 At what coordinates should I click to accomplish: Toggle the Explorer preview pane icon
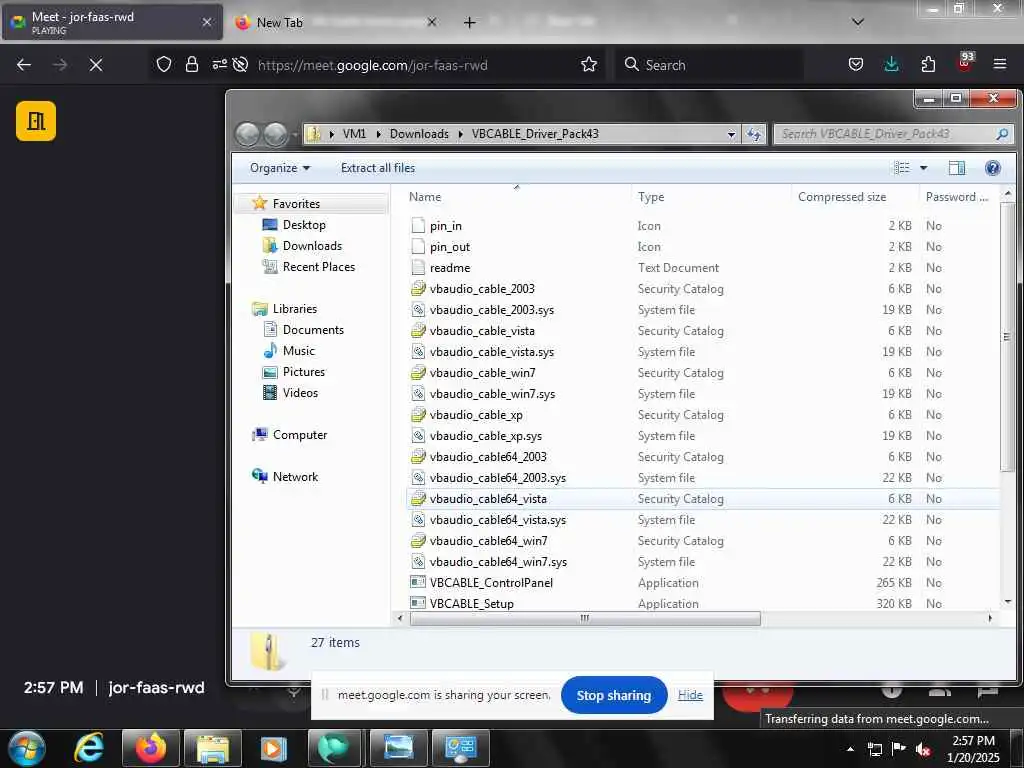tap(957, 168)
